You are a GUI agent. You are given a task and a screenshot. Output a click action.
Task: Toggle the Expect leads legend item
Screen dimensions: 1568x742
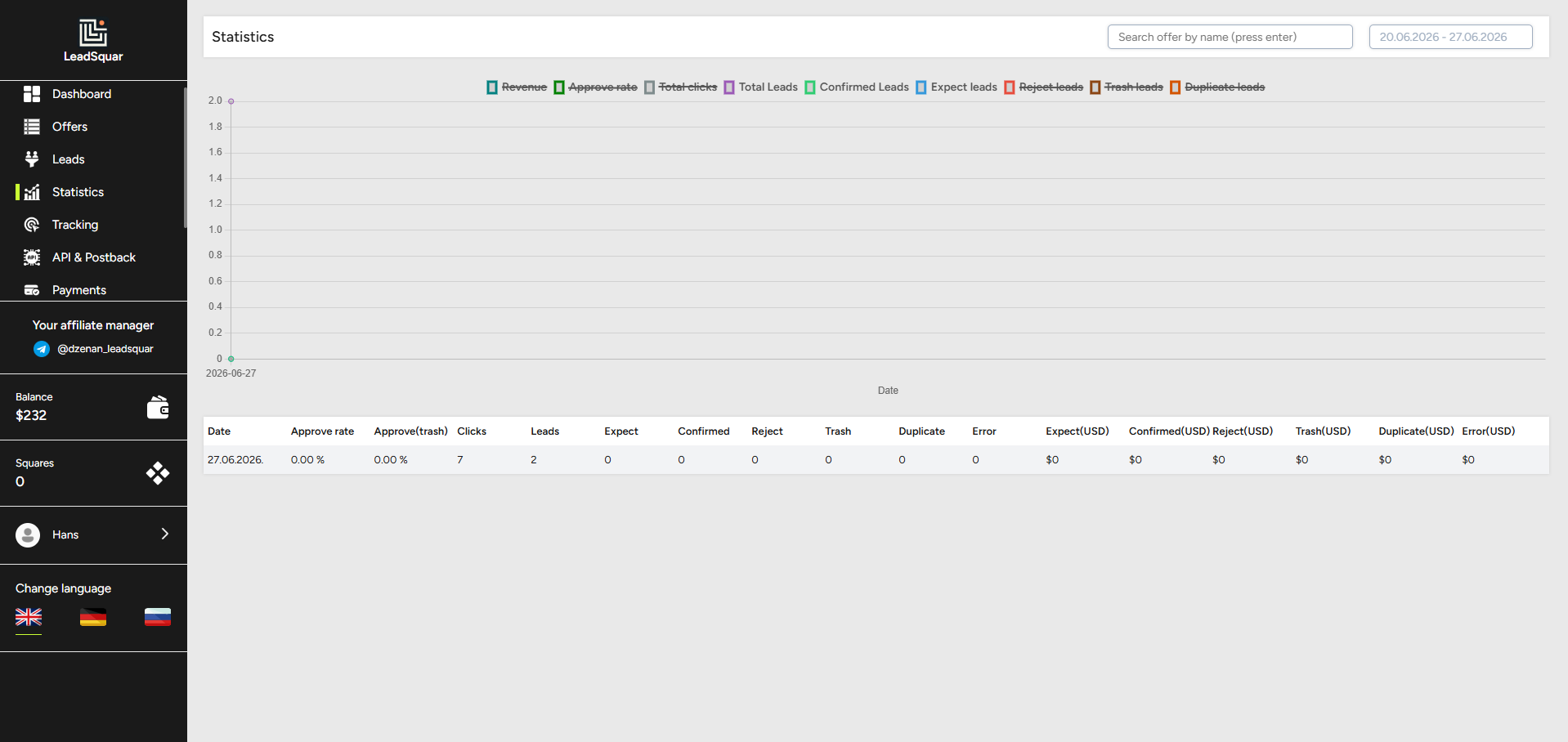coord(956,87)
